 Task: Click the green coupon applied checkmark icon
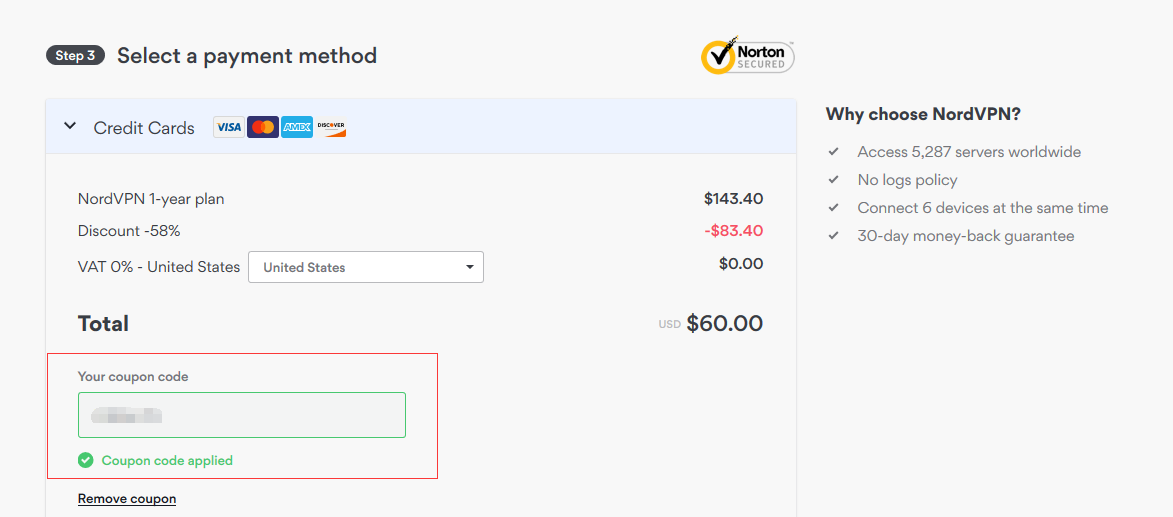tap(85, 460)
